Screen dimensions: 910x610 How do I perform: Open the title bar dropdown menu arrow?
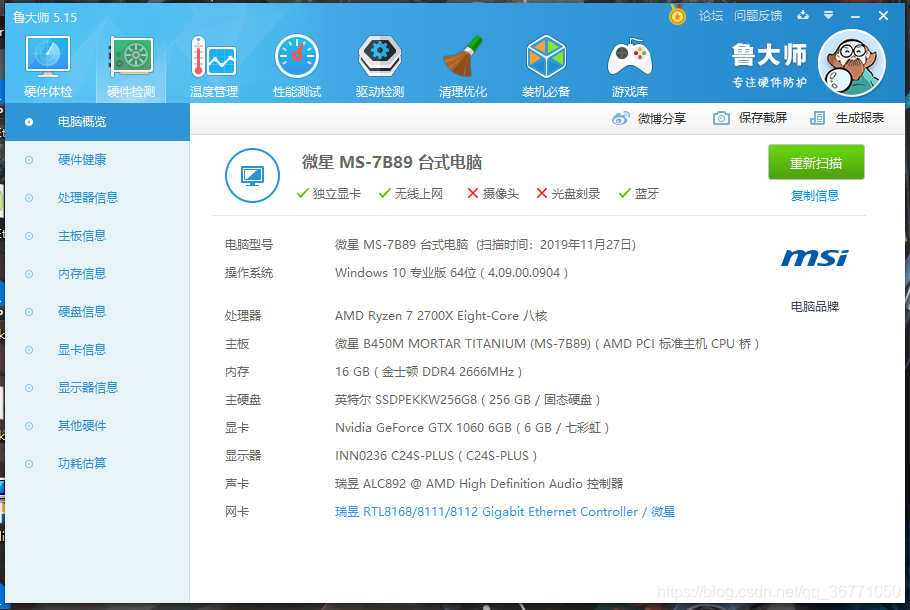tap(829, 15)
